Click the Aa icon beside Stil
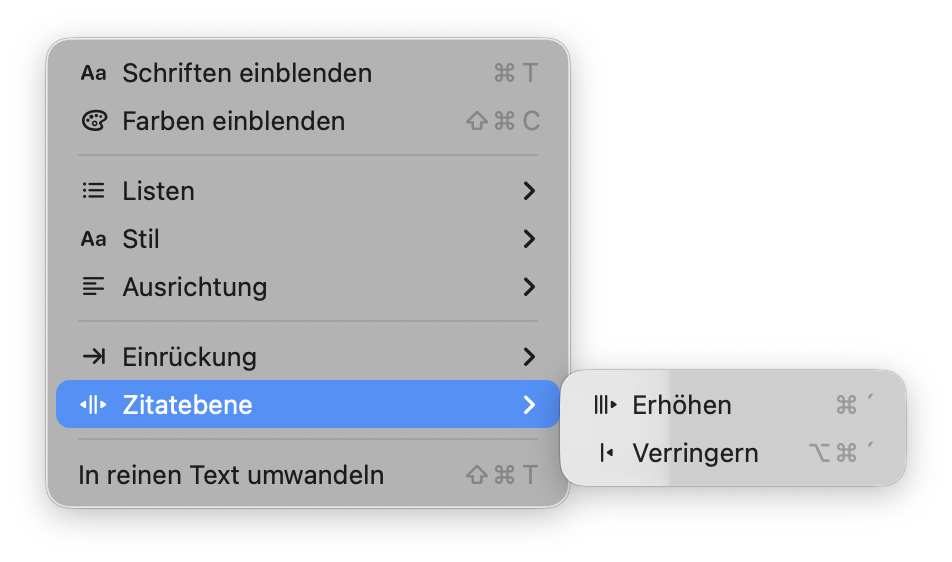Screen dimensions: 952x562 tap(93, 239)
